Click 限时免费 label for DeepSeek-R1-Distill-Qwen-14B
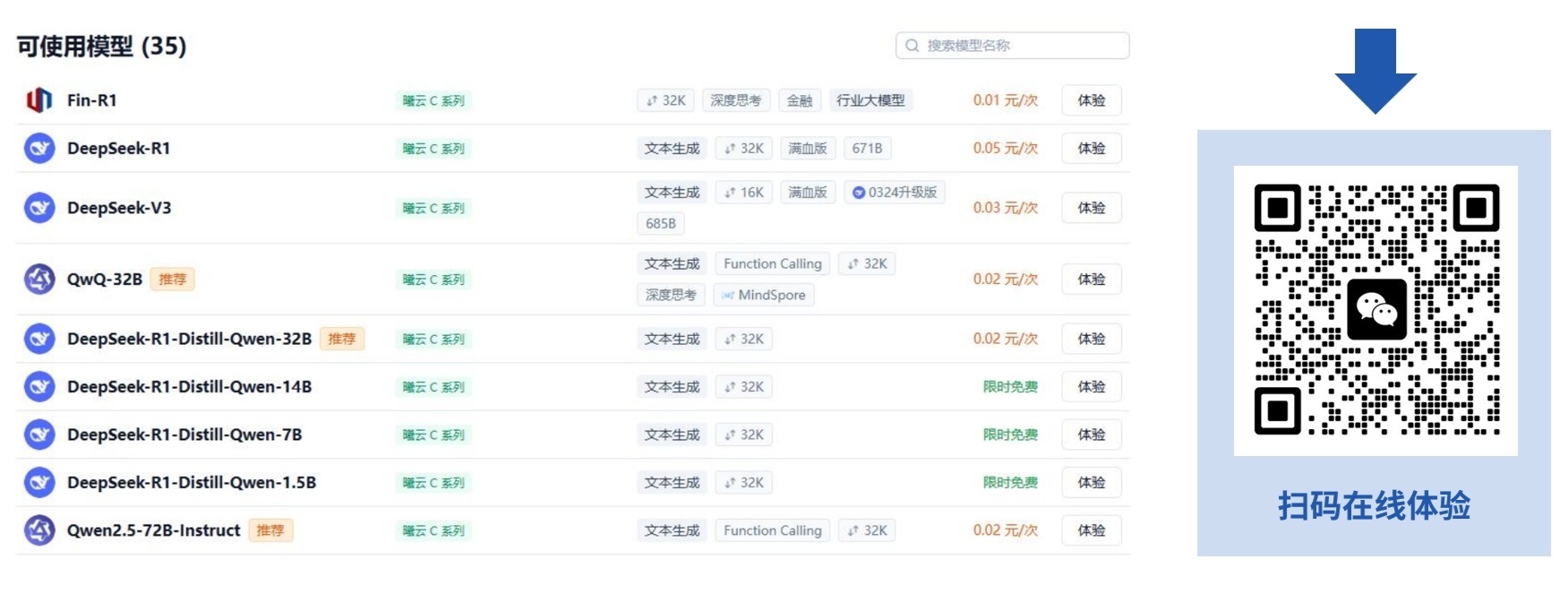This screenshot has height=594, width=1568. tap(1010, 387)
